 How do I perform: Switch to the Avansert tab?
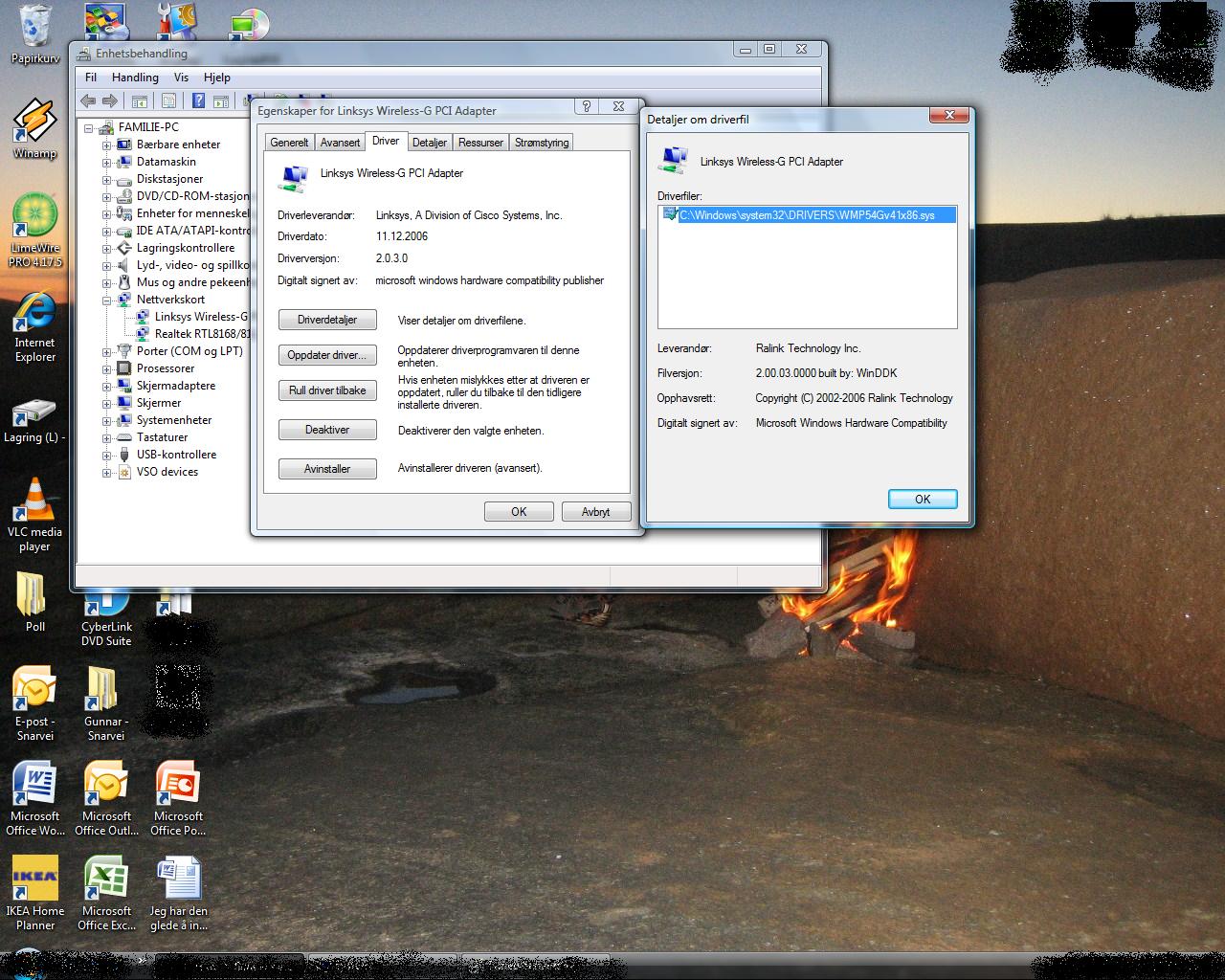tap(340, 143)
